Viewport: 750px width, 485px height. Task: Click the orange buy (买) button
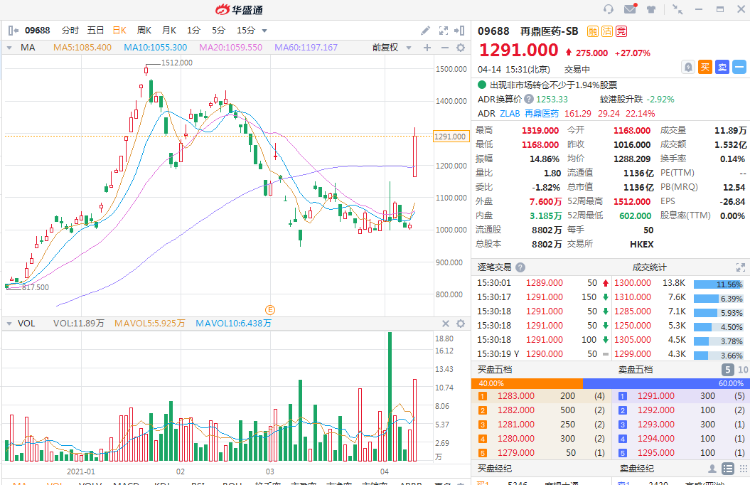coord(705,67)
